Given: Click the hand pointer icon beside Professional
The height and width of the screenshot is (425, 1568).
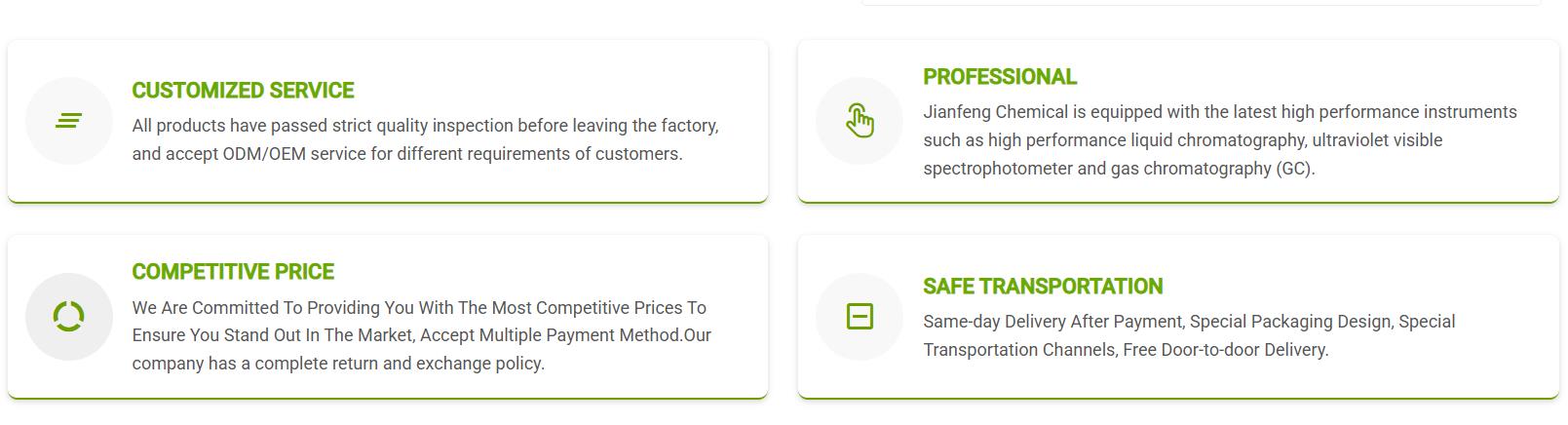Looking at the screenshot, I should tap(860, 121).
